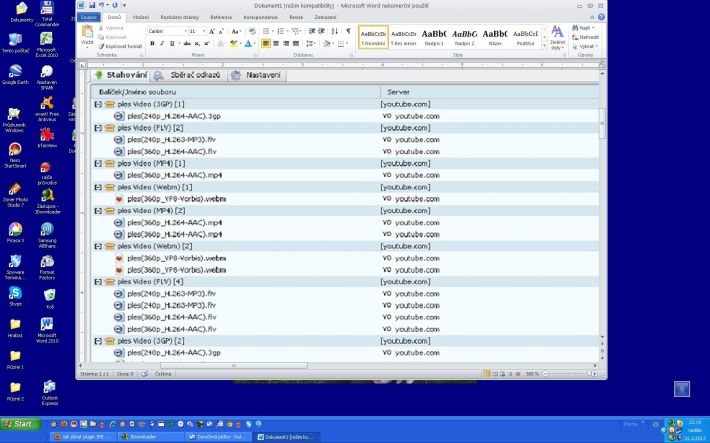Screen dimensions: 710x443
Task: Click Čeština language in status bar
Action: tap(163, 374)
